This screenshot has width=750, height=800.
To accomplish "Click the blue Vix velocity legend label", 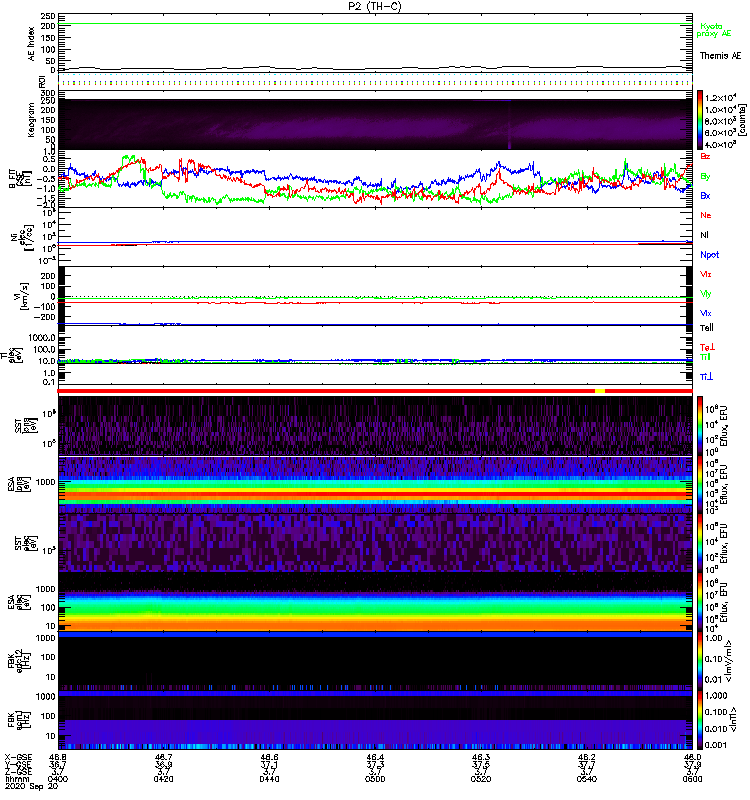I will coord(706,313).
